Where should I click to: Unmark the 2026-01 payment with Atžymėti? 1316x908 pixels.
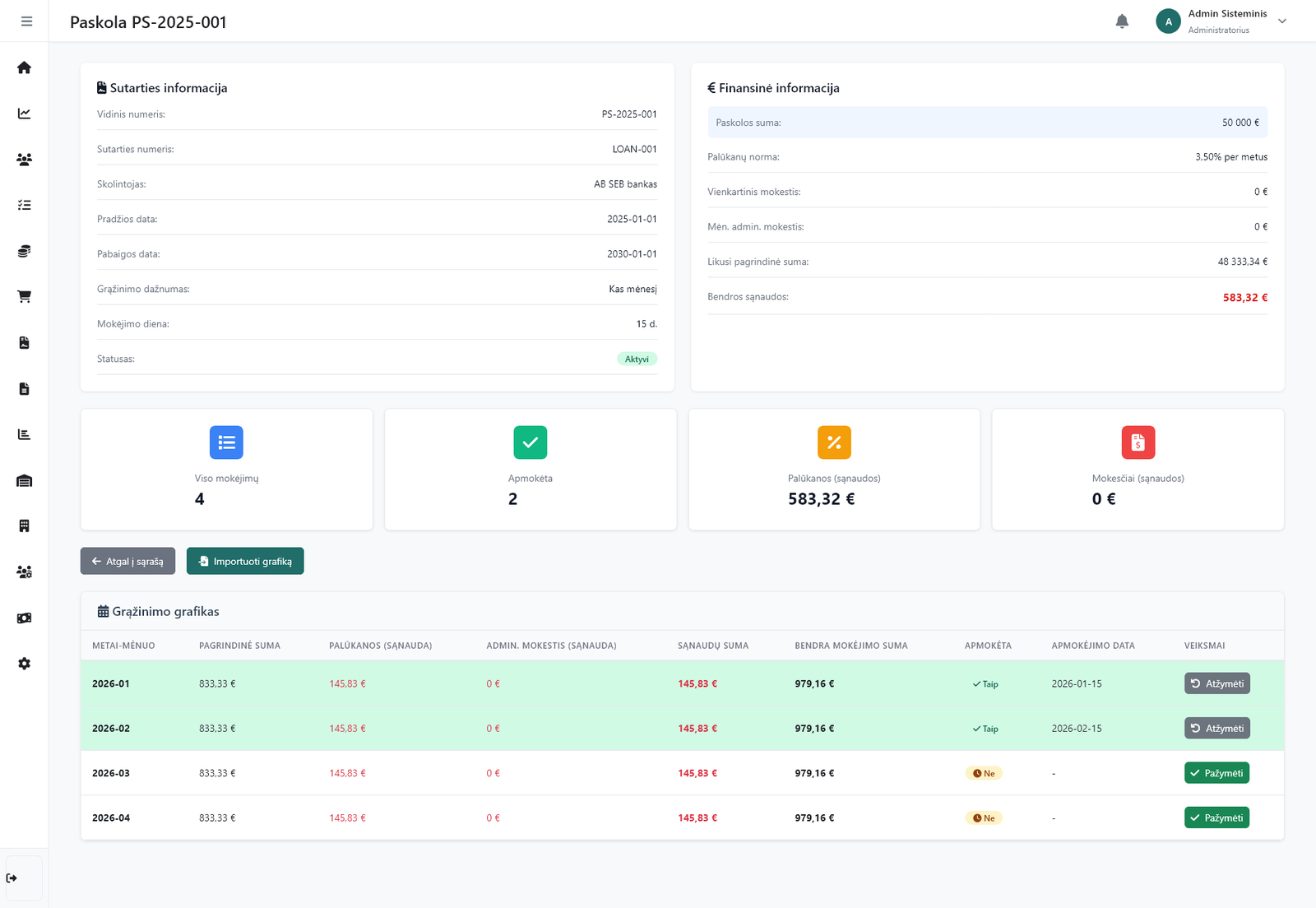[x=1216, y=683]
